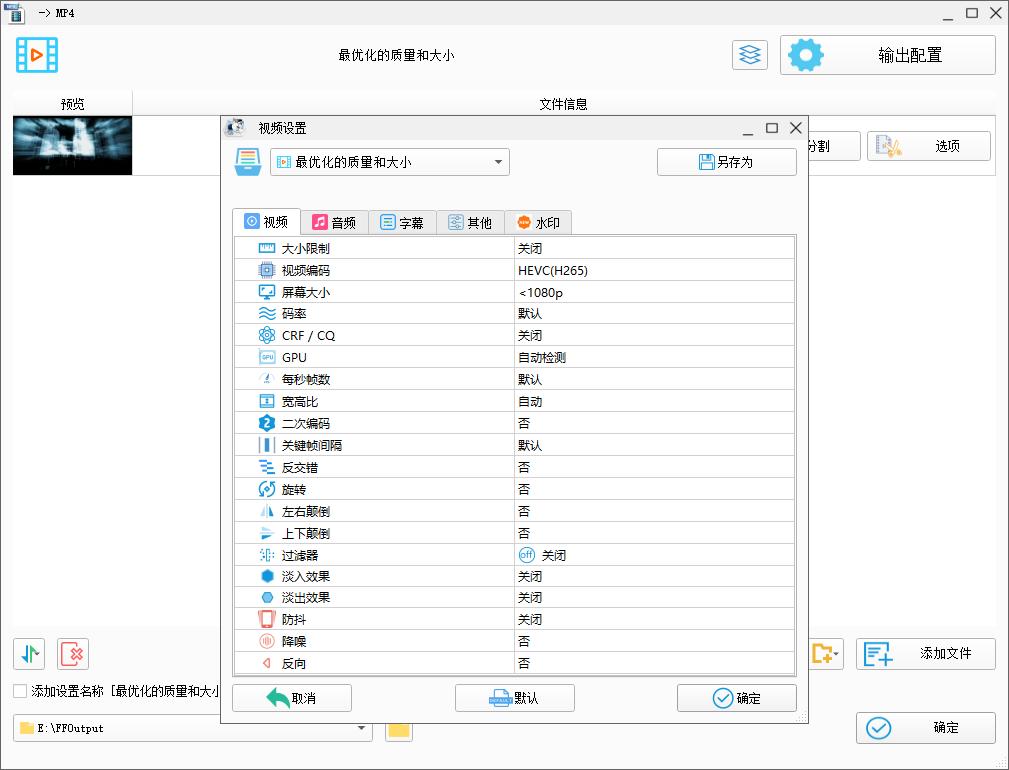
Task: Open the 输出配置 settings gear icon
Action: (x=806, y=55)
